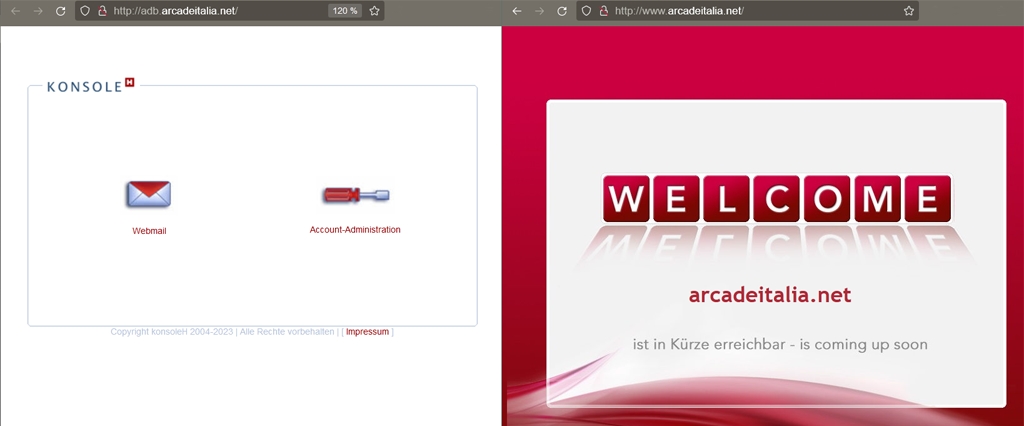Click the konsoleH logo

[91, 85]
